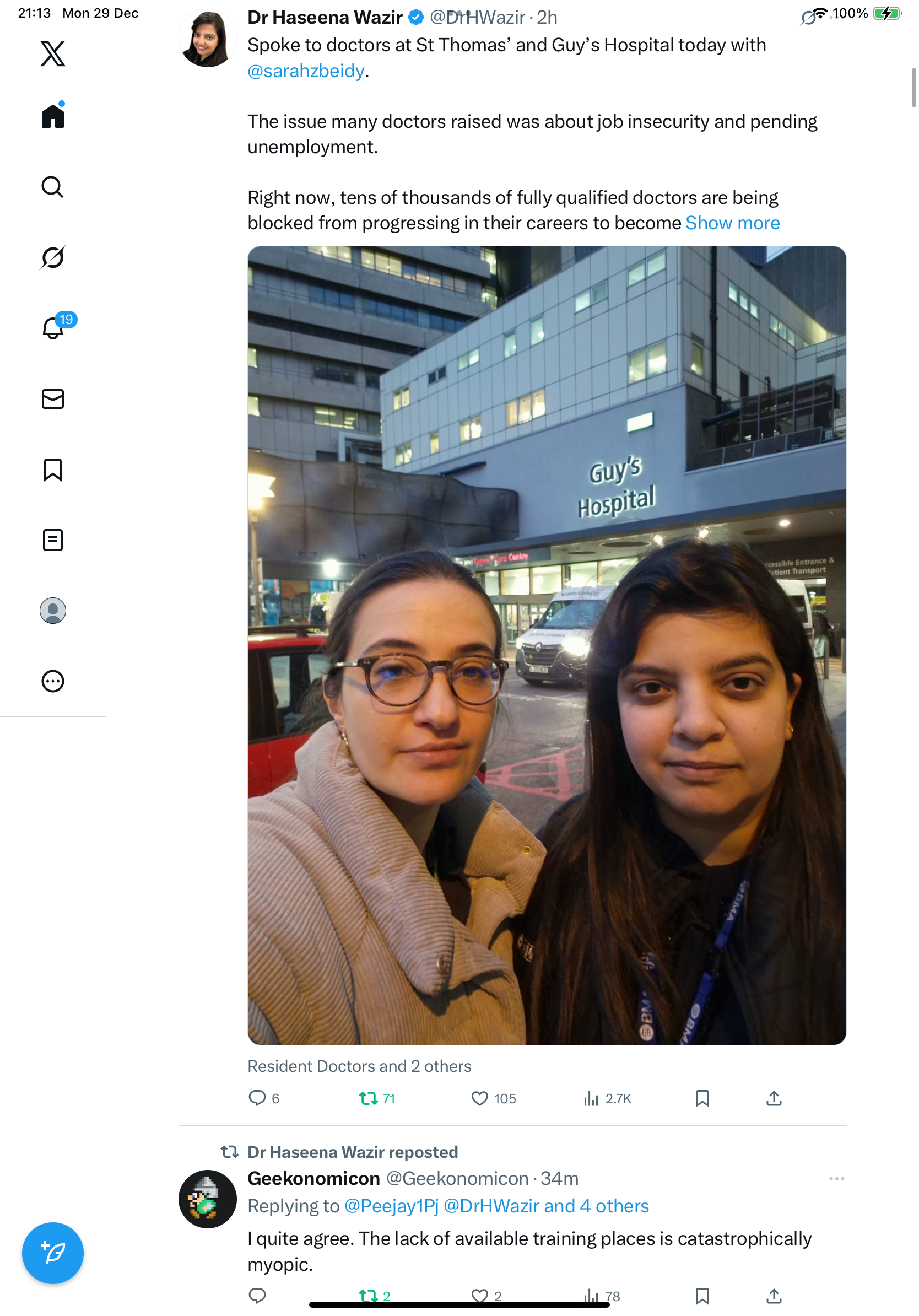The height and width of the screenshot is (1316, 919).
Task: Open the @sarahzbeidy mention link
Action: pos(306,71)
